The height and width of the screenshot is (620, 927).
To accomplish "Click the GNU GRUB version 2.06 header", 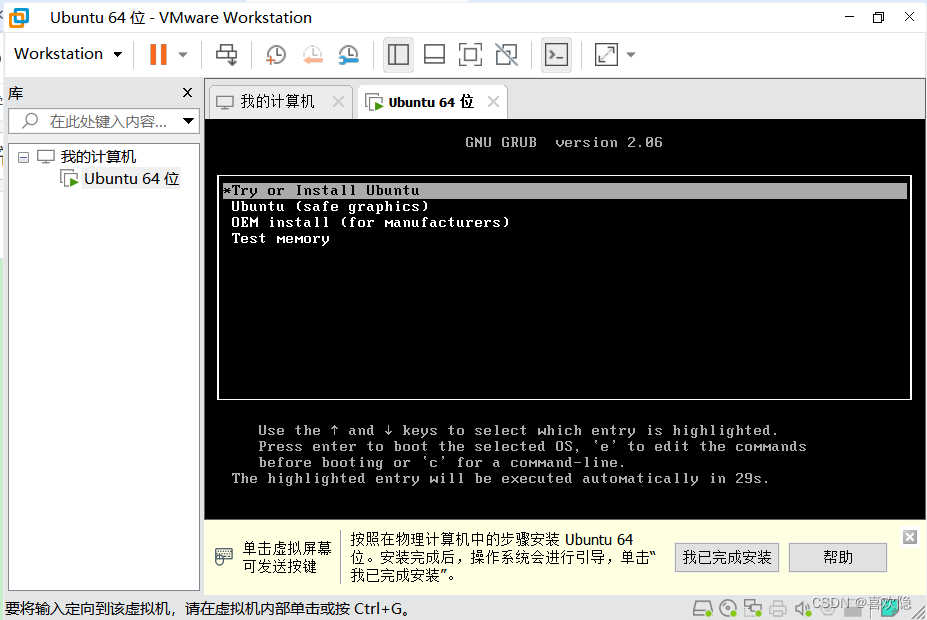I will (563, 142).
